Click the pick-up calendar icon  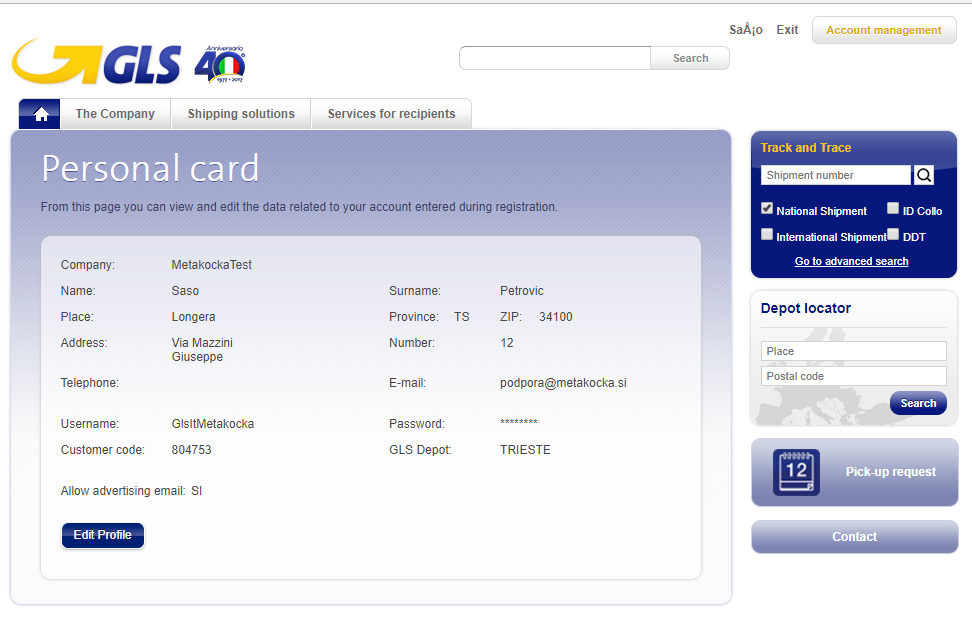coord(797,472)
